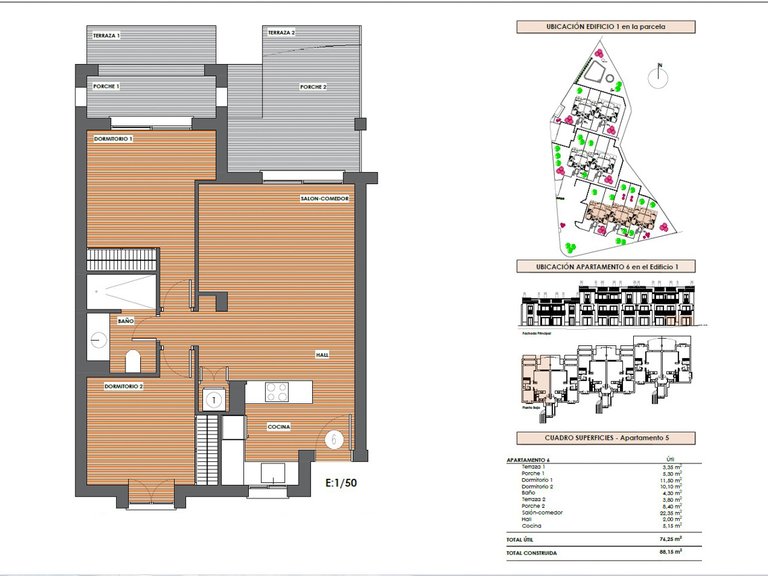Viewport: 768px width, 576px height.
Task: Click the 'CUADRO SUPERFICIES' header bar
Action: 606,438
